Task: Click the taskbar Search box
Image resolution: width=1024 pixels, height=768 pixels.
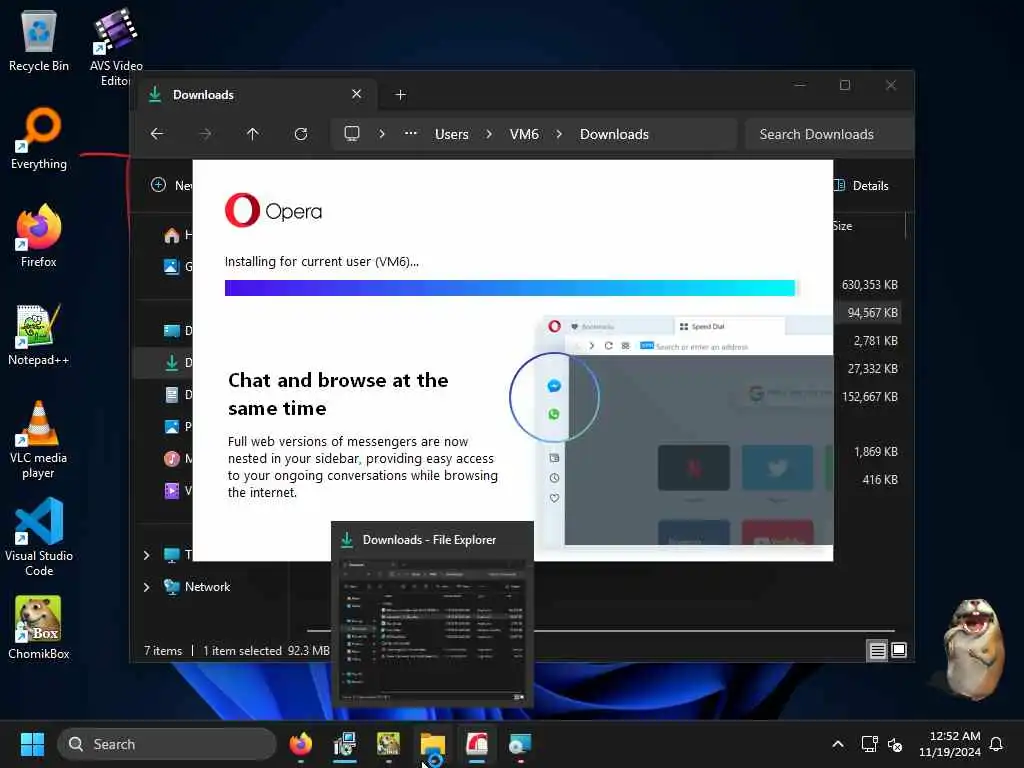Action: click(x=167, y=744)
